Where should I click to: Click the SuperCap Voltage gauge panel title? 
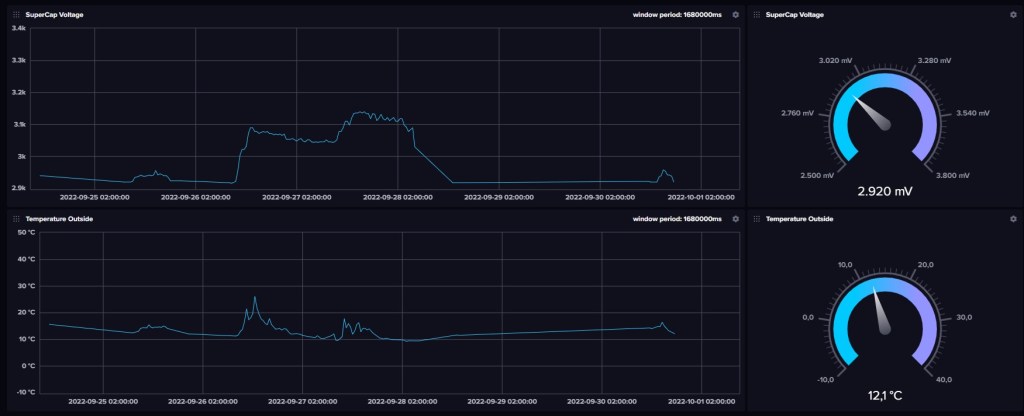[x=794, y=15]
